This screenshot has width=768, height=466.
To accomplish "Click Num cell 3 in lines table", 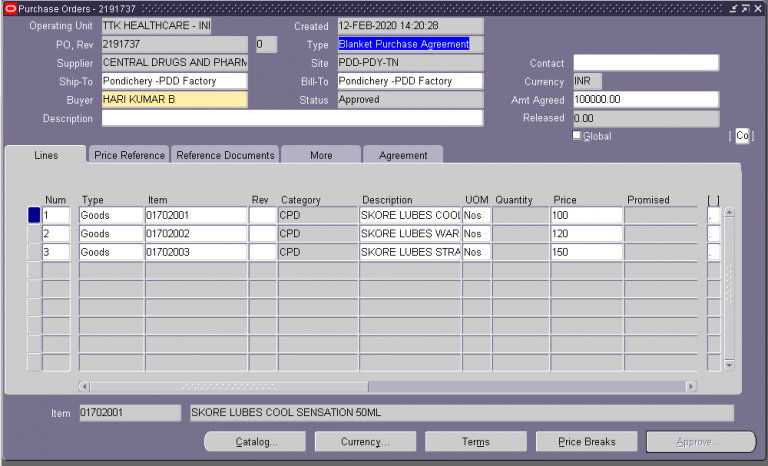I will coord(56,252).
